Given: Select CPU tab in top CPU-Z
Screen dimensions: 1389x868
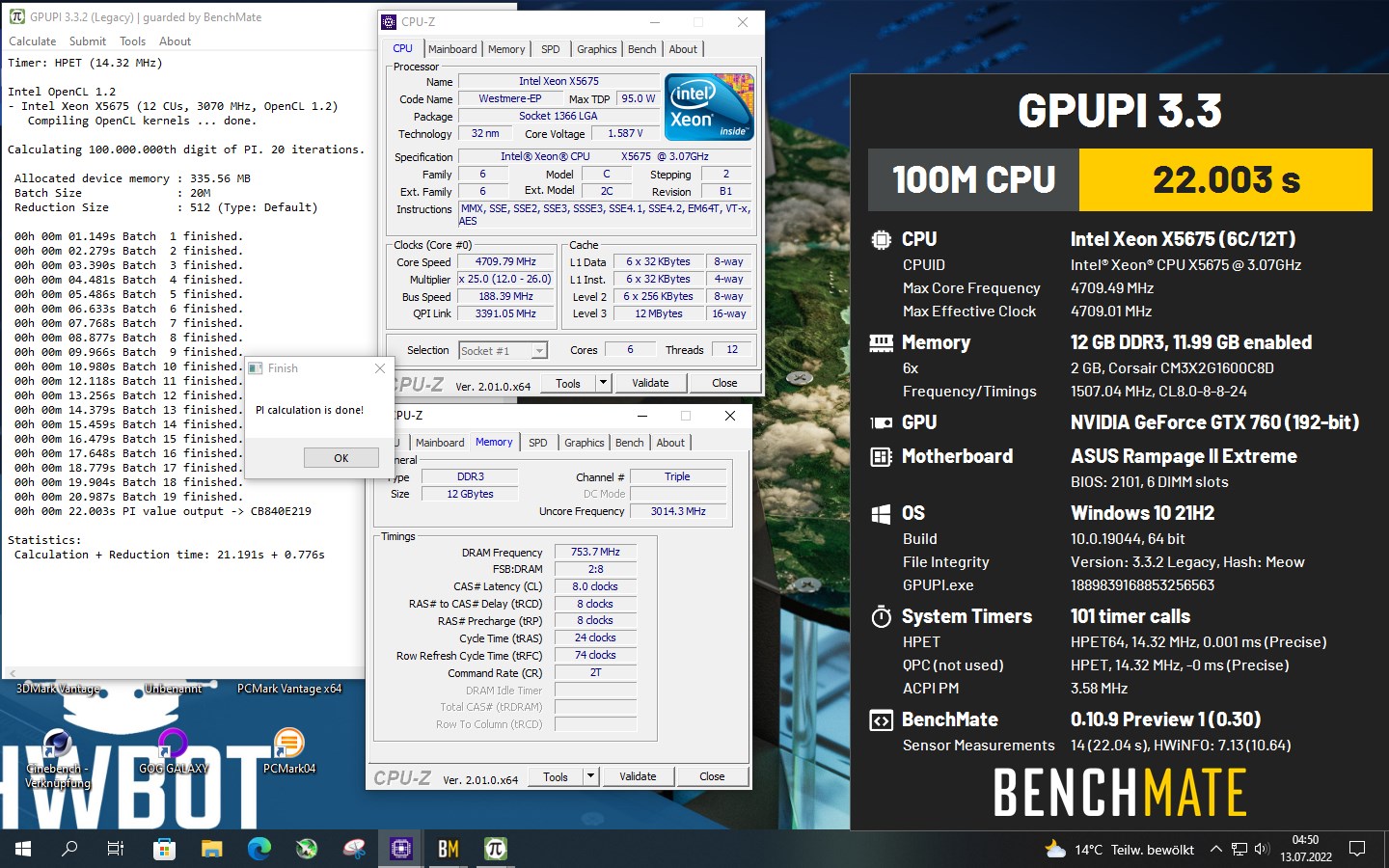Looking at the screenshot, I should 402,48.
